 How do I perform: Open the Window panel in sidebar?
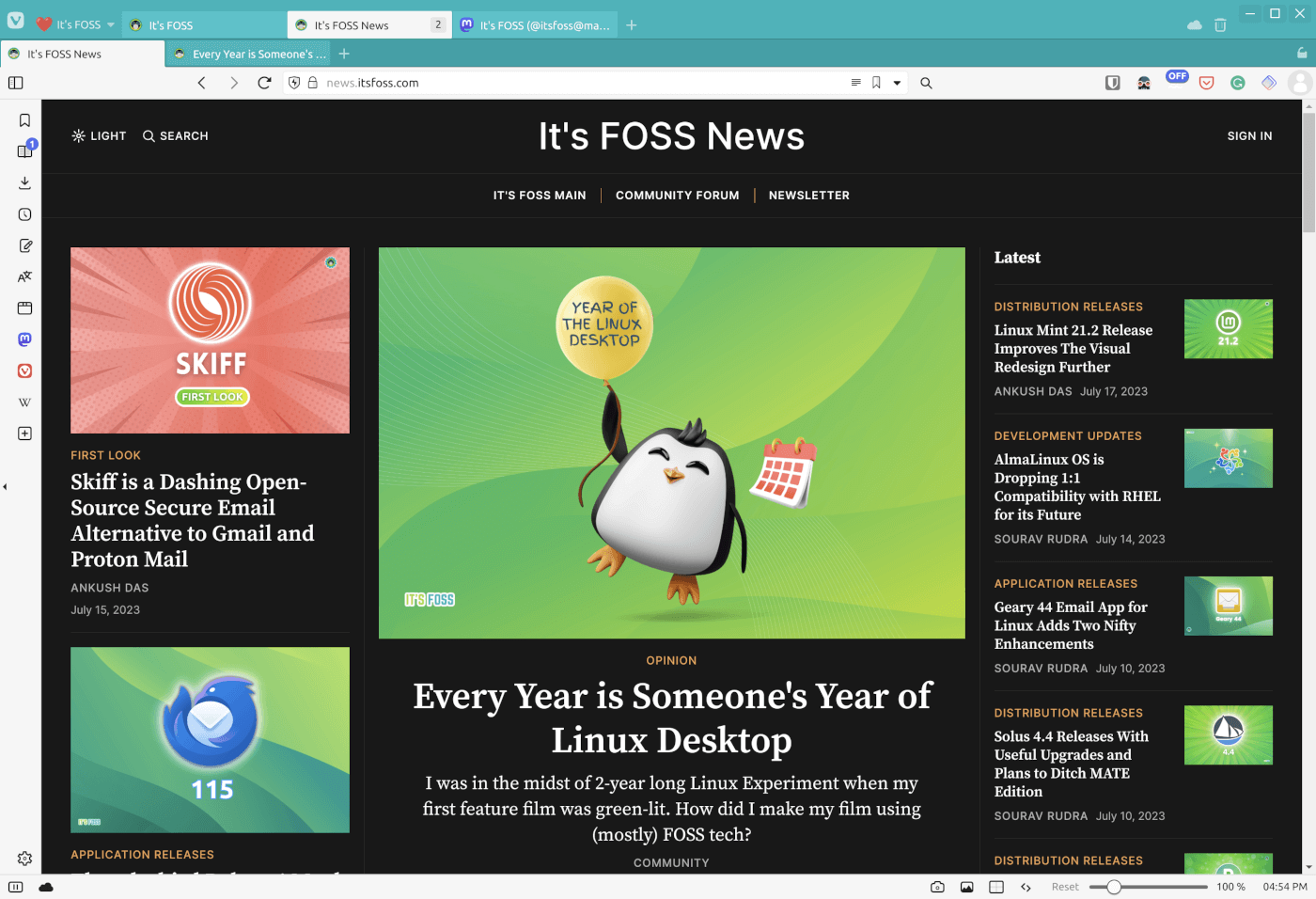[24, 308]
